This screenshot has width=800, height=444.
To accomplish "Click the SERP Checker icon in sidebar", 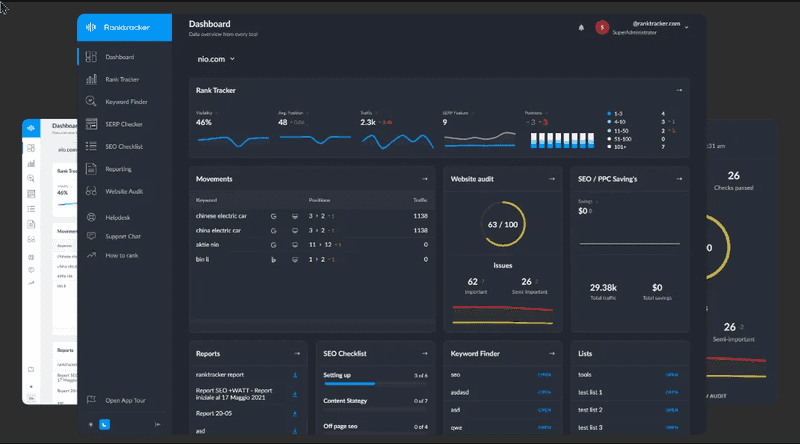I will point(91,124).
